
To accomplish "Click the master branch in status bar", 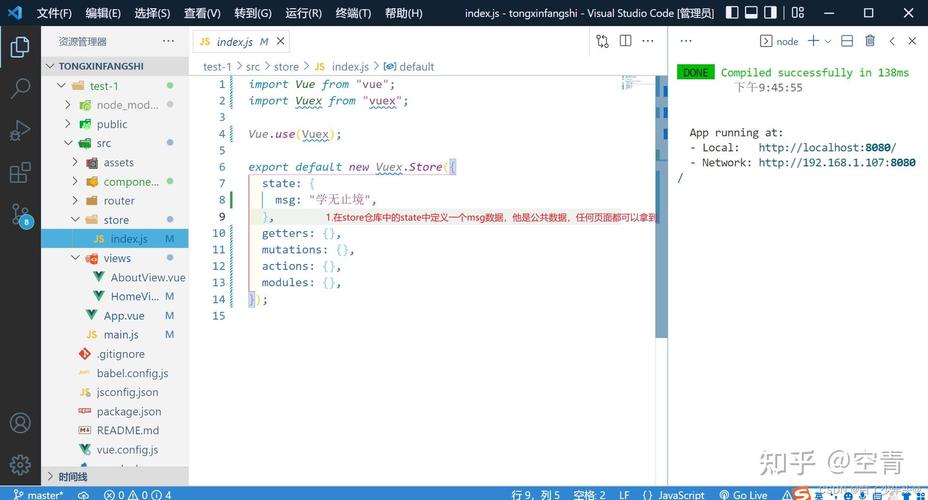I will [x=38, y=495].
